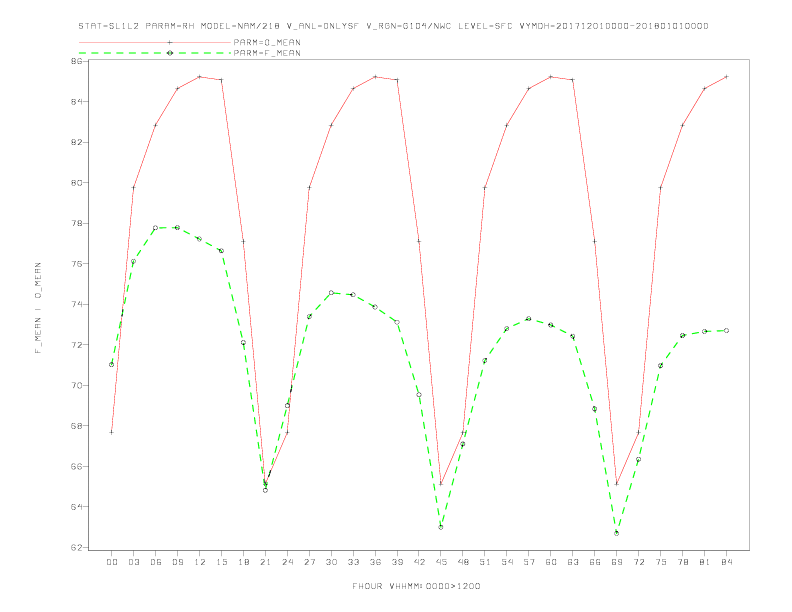Click x-axis tick label 39
792x612 pixels.
[398, 562]
